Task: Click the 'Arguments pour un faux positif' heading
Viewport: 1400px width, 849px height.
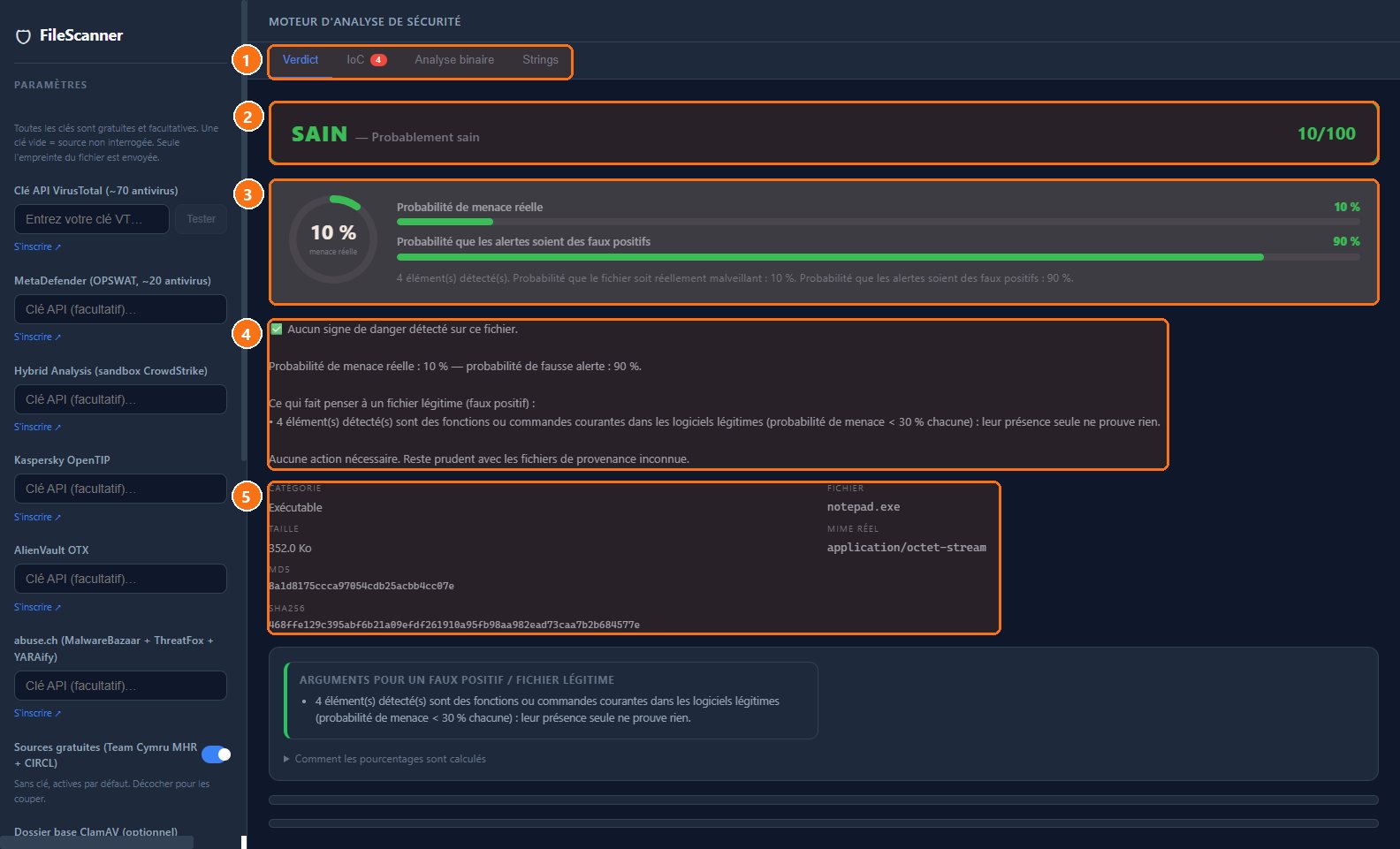Action: click(x=457, y=680)
